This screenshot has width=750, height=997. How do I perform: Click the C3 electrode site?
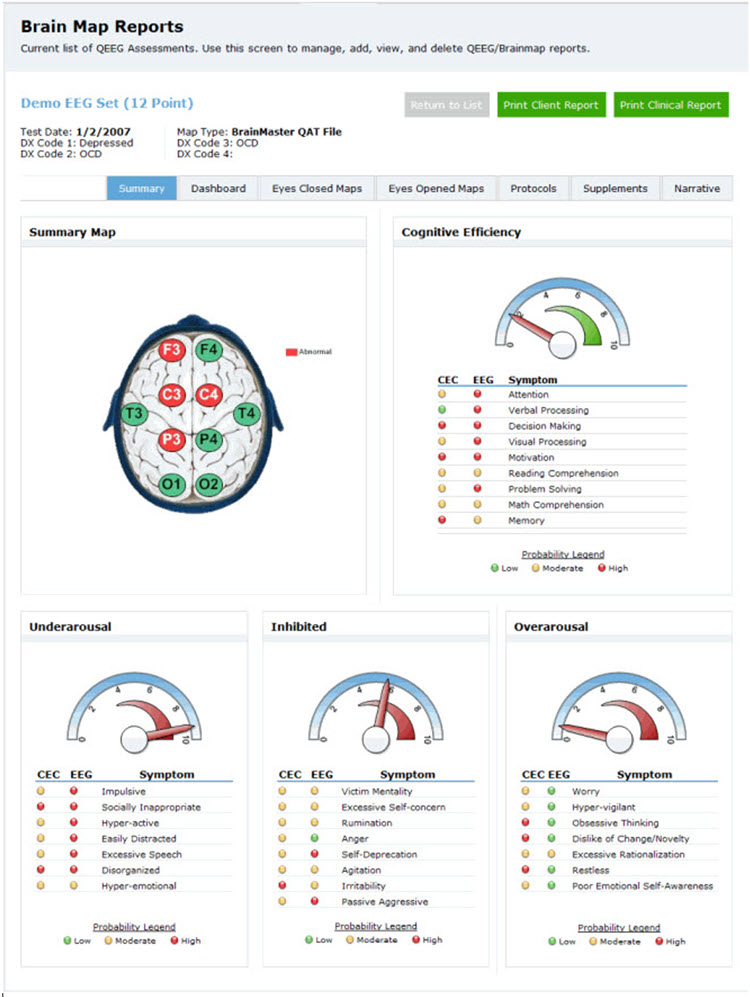click(x=172, y=394)
